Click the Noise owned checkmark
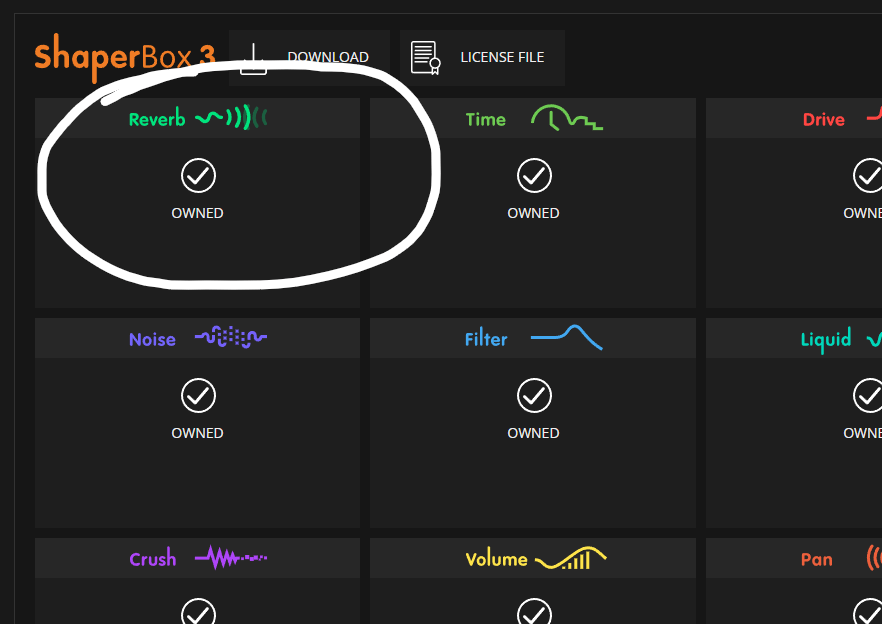Image resolution: width=882 pixels, height=624 pixels. coord(198,396)
